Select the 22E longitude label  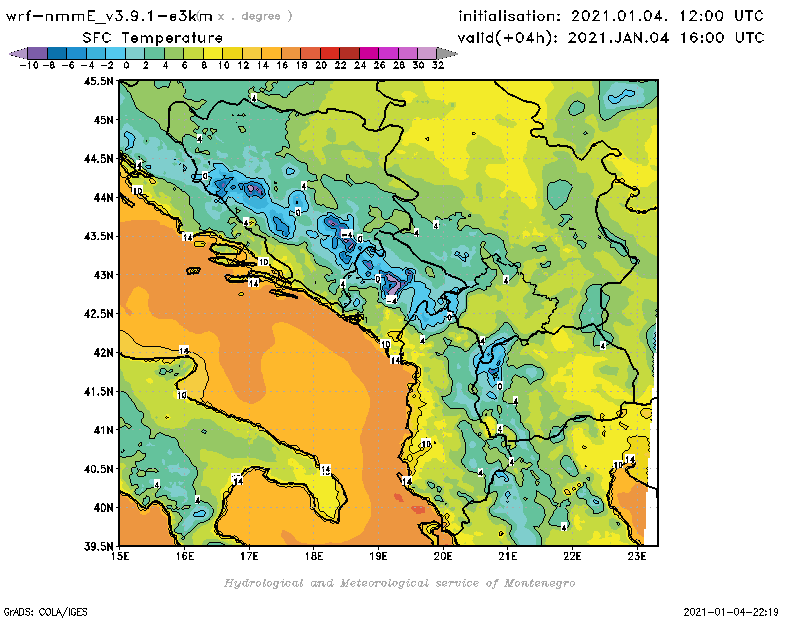[572, 556]
